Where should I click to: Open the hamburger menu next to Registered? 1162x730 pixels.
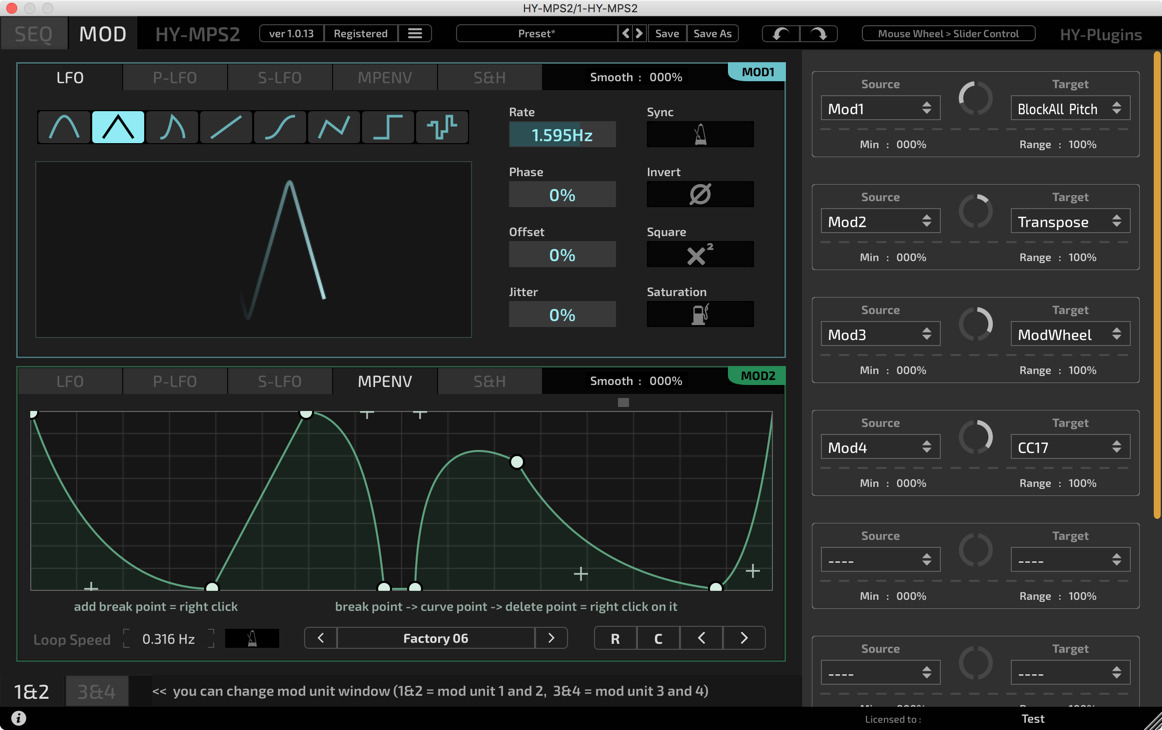click(415, 33)
